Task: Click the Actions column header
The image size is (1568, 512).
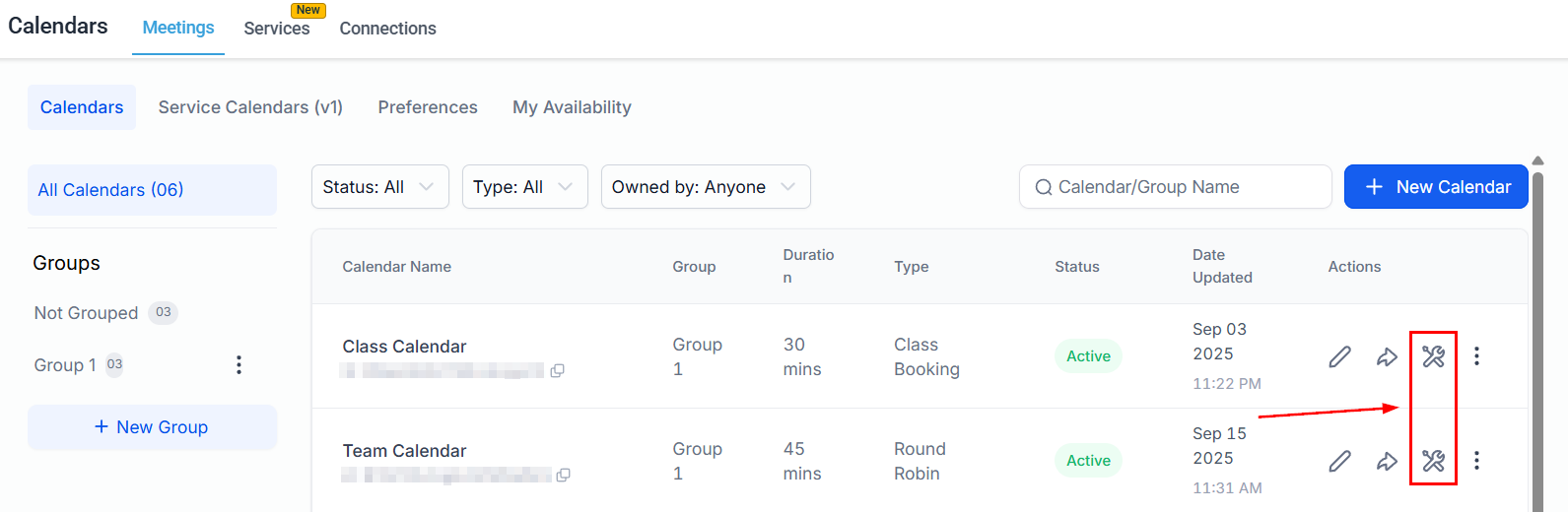Action: (1354, 267)
